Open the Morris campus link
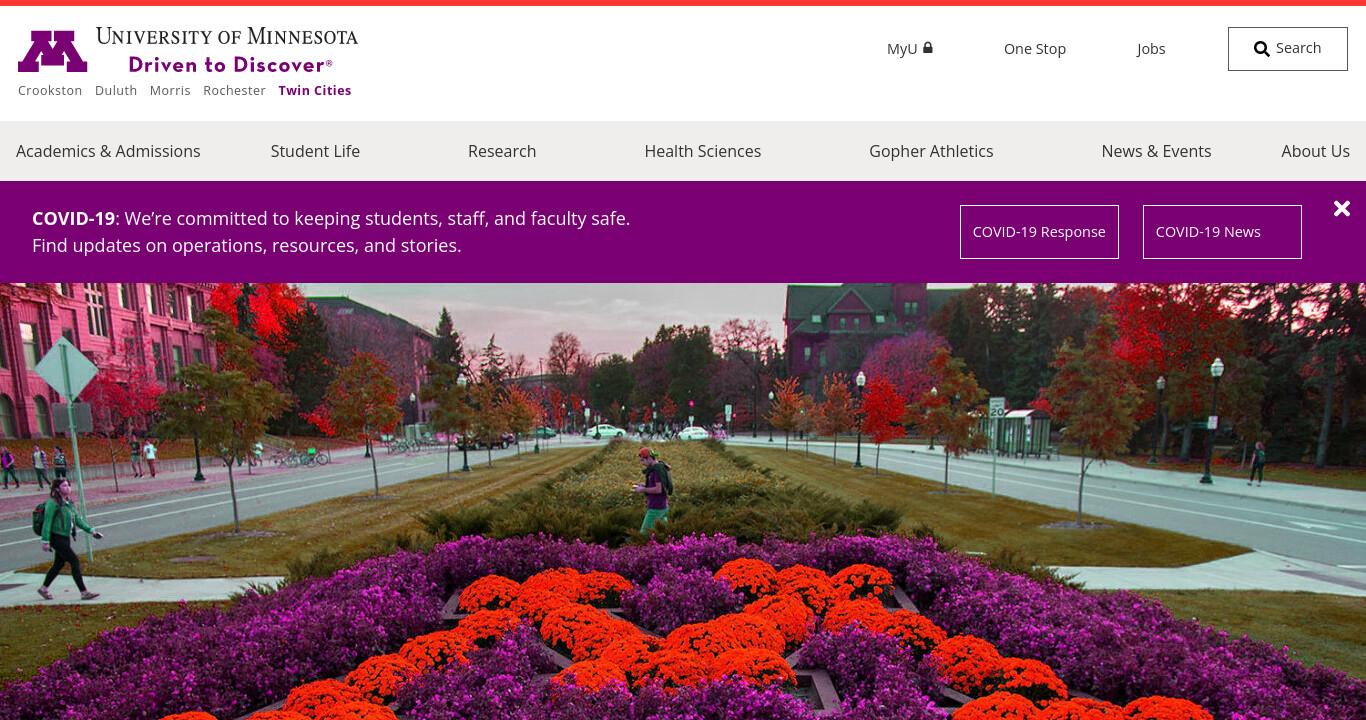The height and width of the screenshot is (720, 1366). 170,90
